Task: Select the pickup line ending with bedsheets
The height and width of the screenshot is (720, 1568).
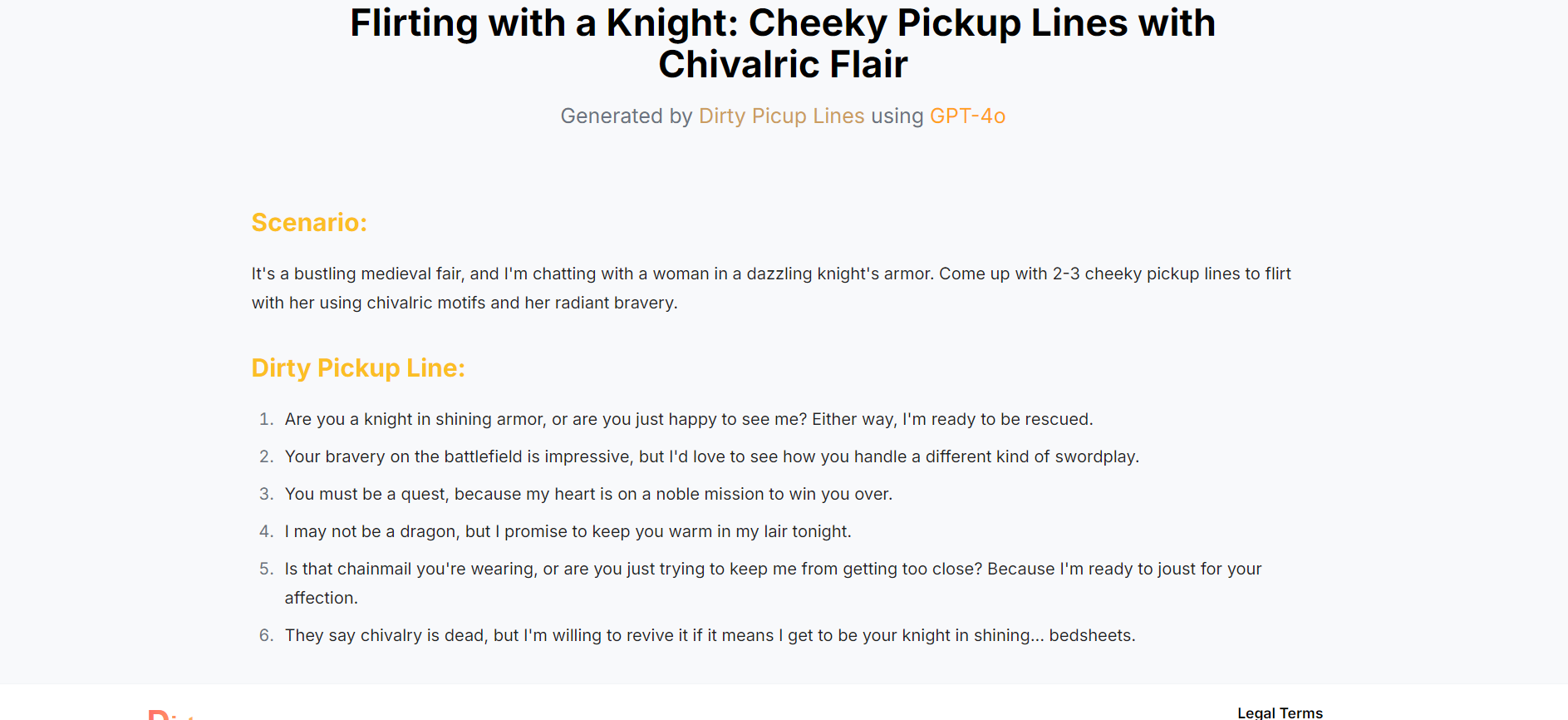Action: [710, 635]
